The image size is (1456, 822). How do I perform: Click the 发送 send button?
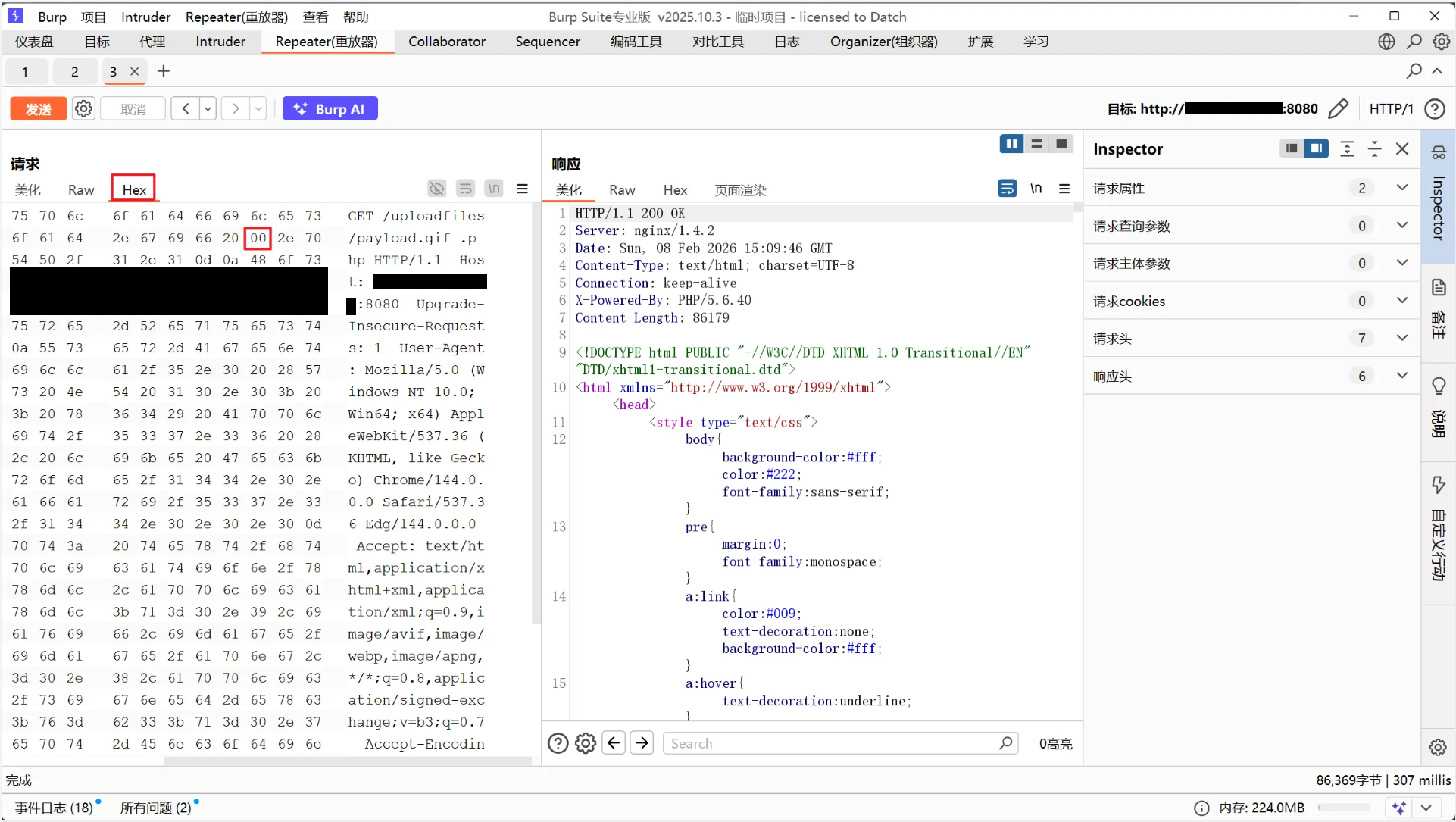tap(38, 109)
